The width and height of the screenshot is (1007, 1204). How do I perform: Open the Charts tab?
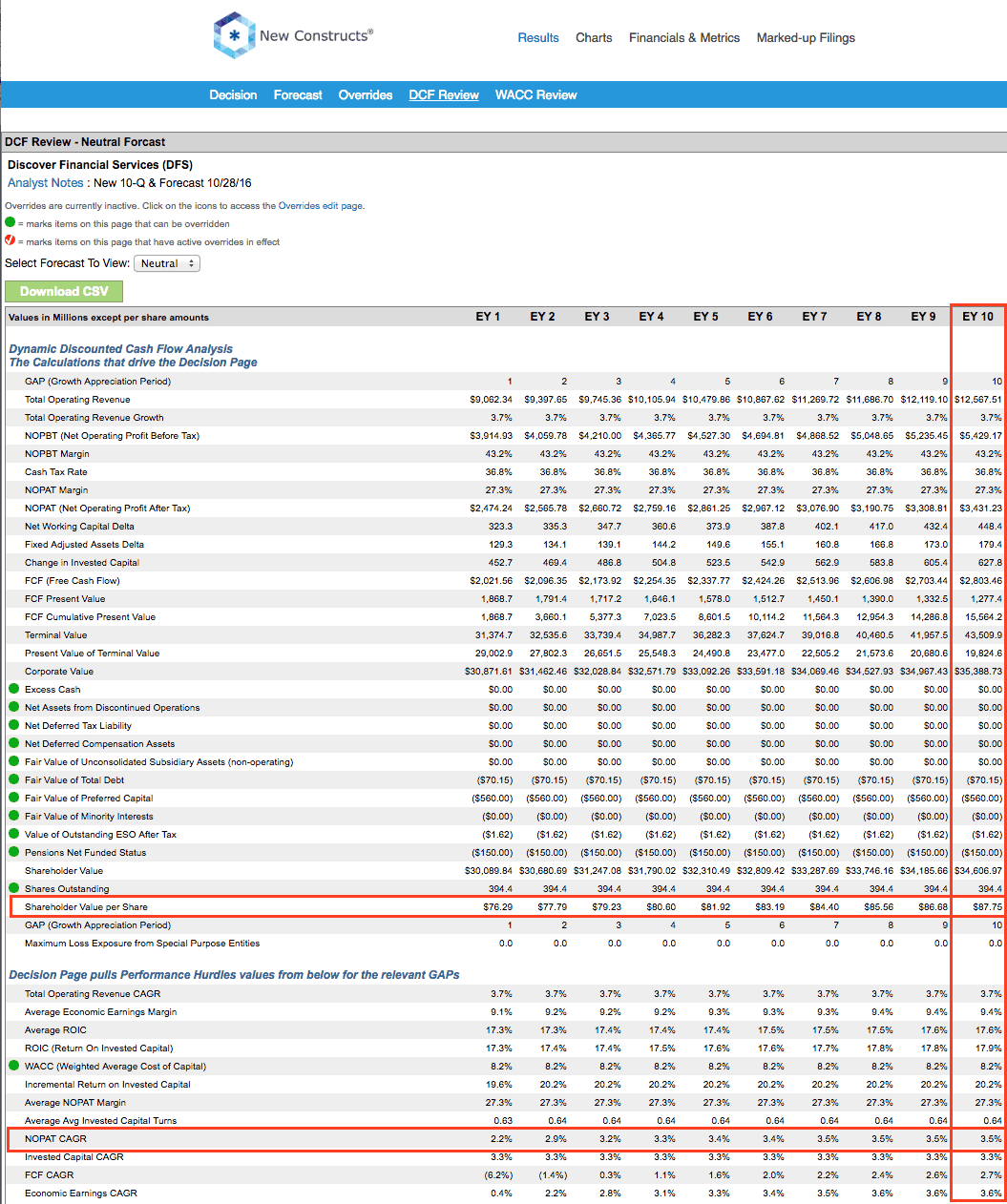[594, 38]
